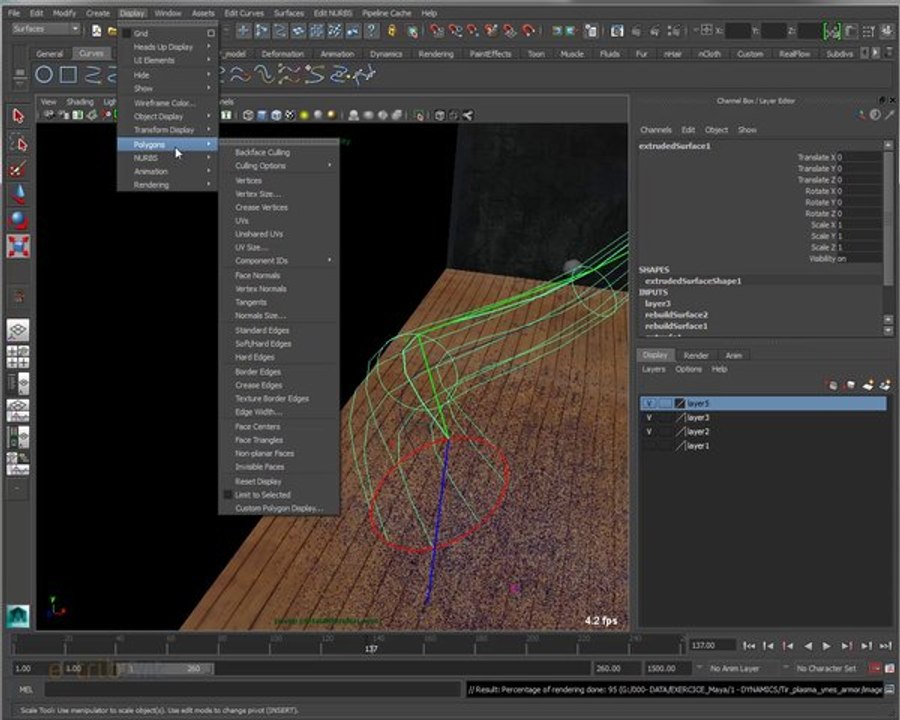Select the Rotate tool sphere icon
The image size is (900, 720).
[18, 220]
